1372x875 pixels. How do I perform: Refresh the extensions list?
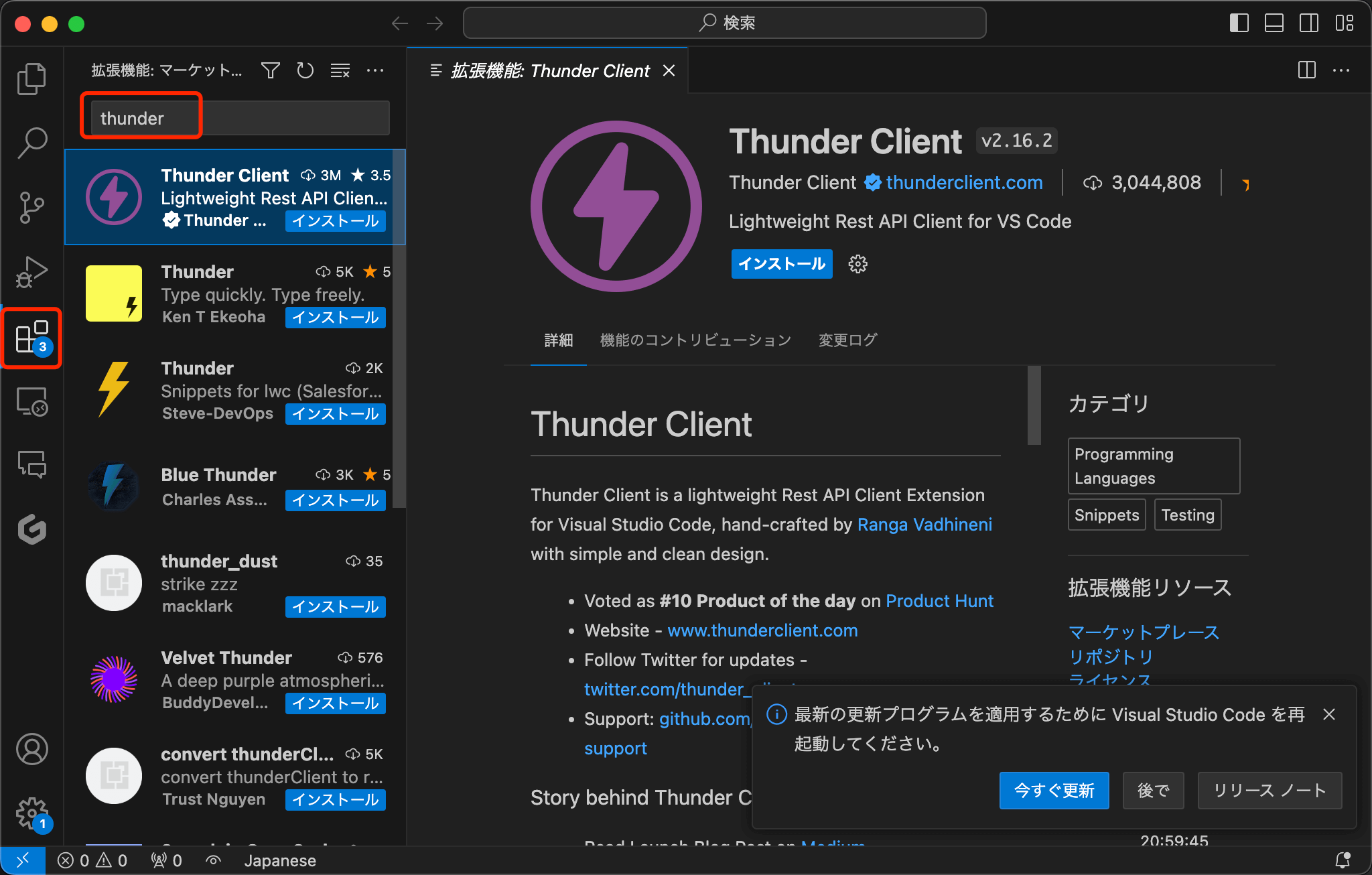pos(305,70)
